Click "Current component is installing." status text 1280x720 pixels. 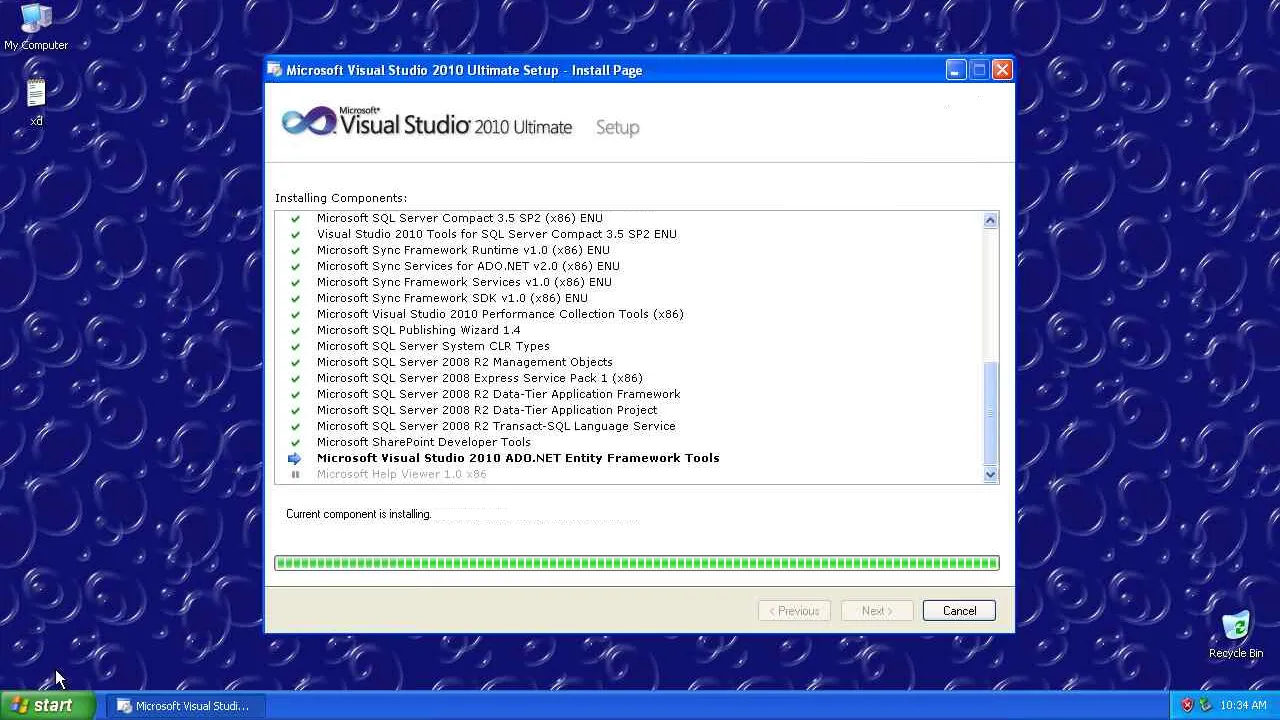tap(358, 514)
